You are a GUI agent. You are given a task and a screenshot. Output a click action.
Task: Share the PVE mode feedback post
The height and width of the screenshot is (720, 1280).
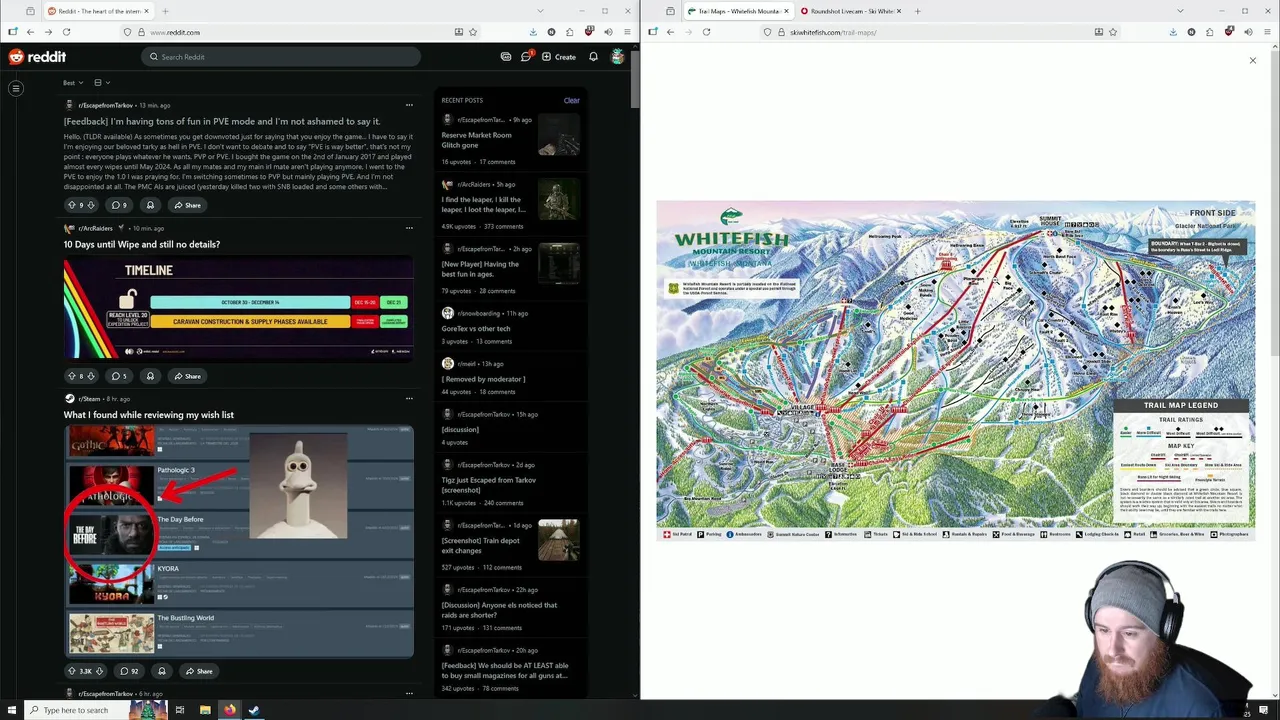pos(187,205)
